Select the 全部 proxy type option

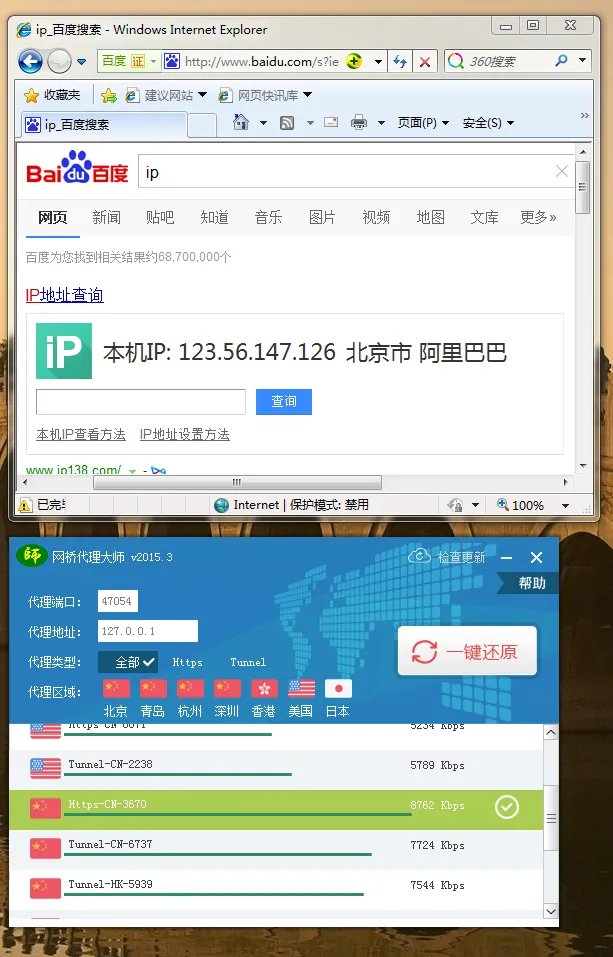click(128, 662)
